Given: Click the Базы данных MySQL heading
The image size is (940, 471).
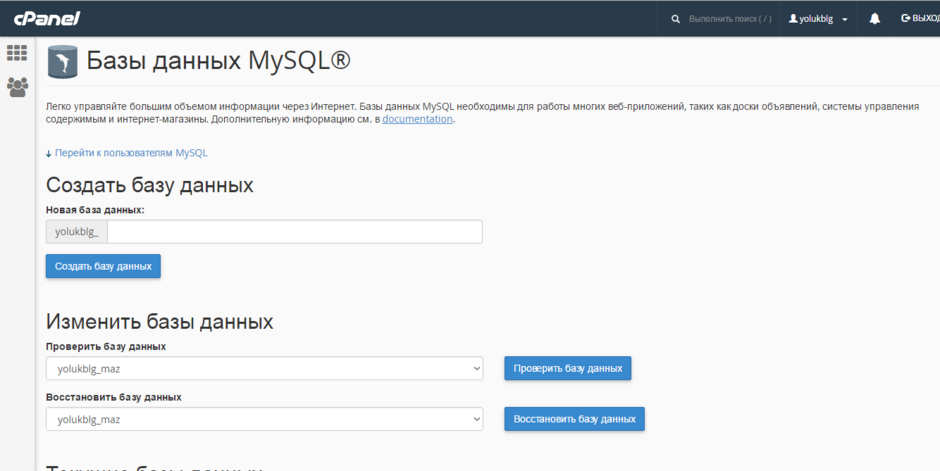Looking at the screenshot, I should tap(218, 61).
